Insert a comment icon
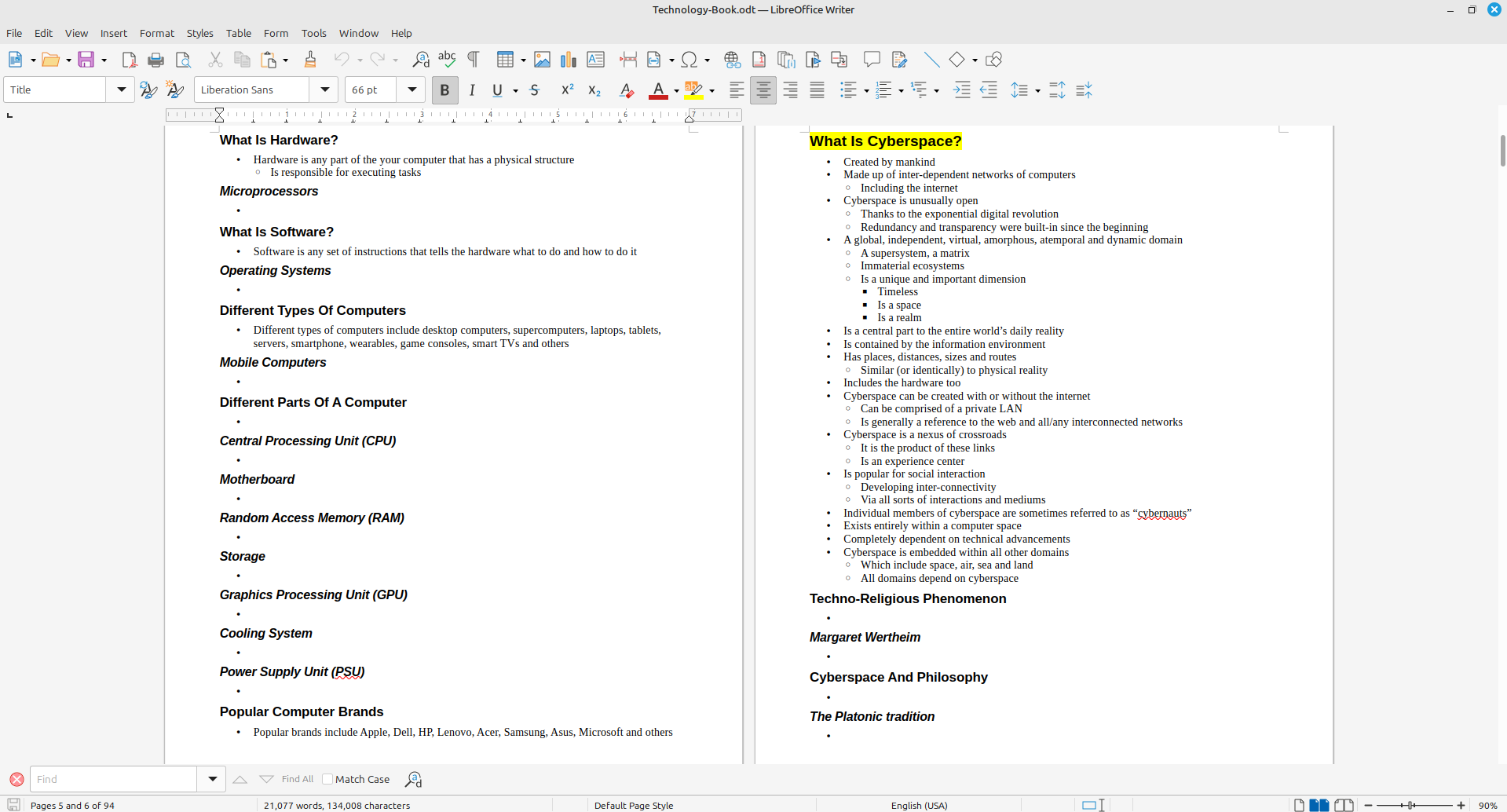 point(872,60)
